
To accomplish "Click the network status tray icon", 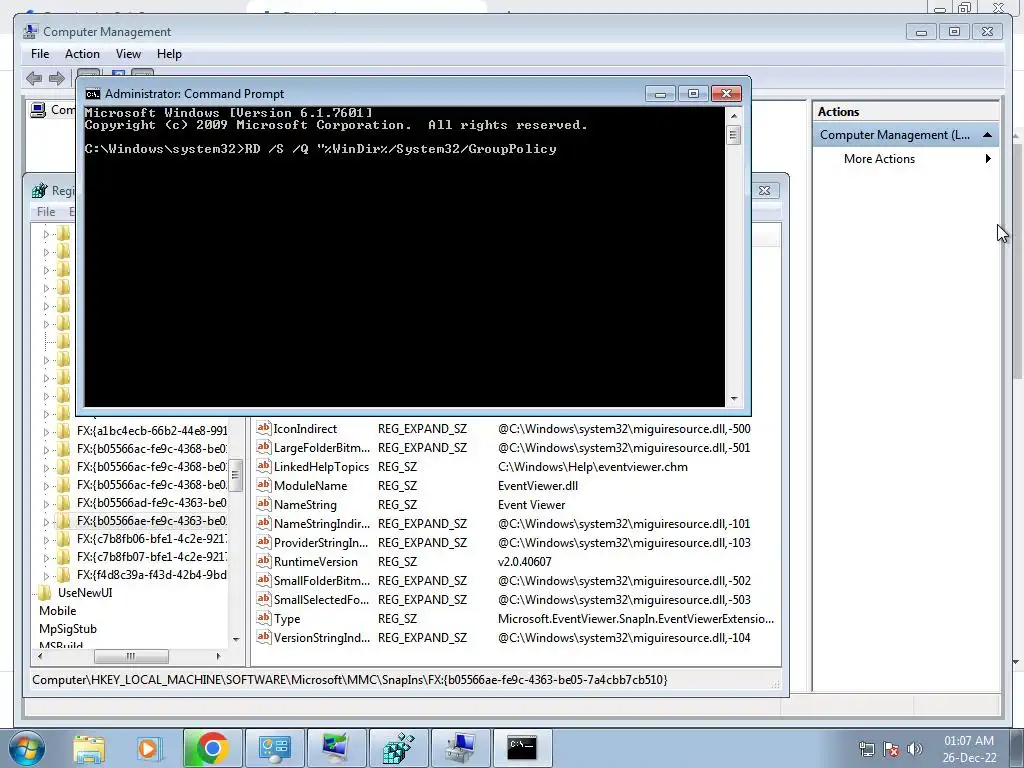I will click(867, 749).
